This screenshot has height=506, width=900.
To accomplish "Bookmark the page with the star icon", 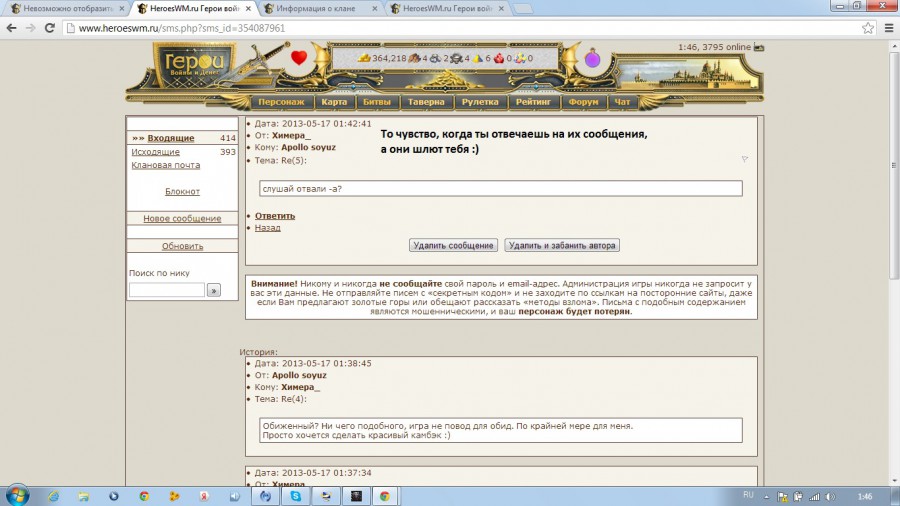I will coord(868,28).
